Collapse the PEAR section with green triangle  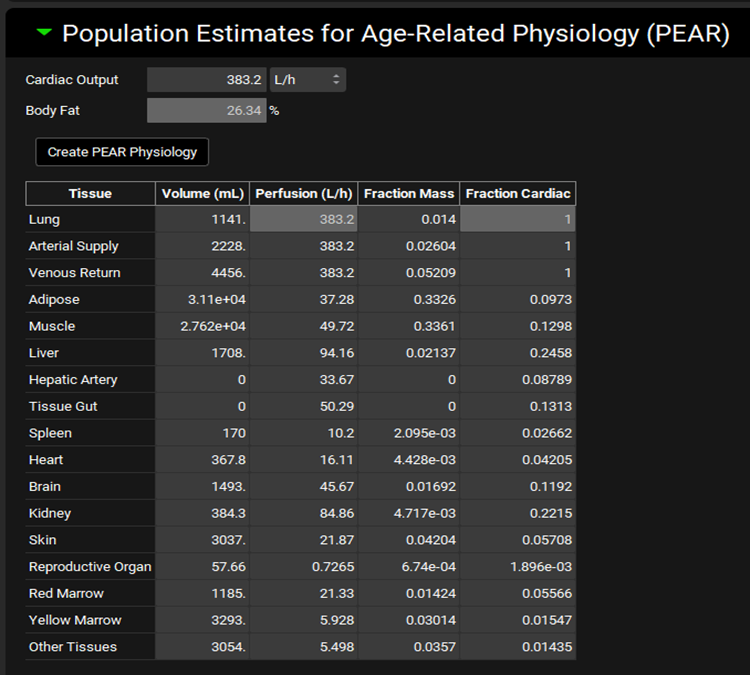coord(44,32)
